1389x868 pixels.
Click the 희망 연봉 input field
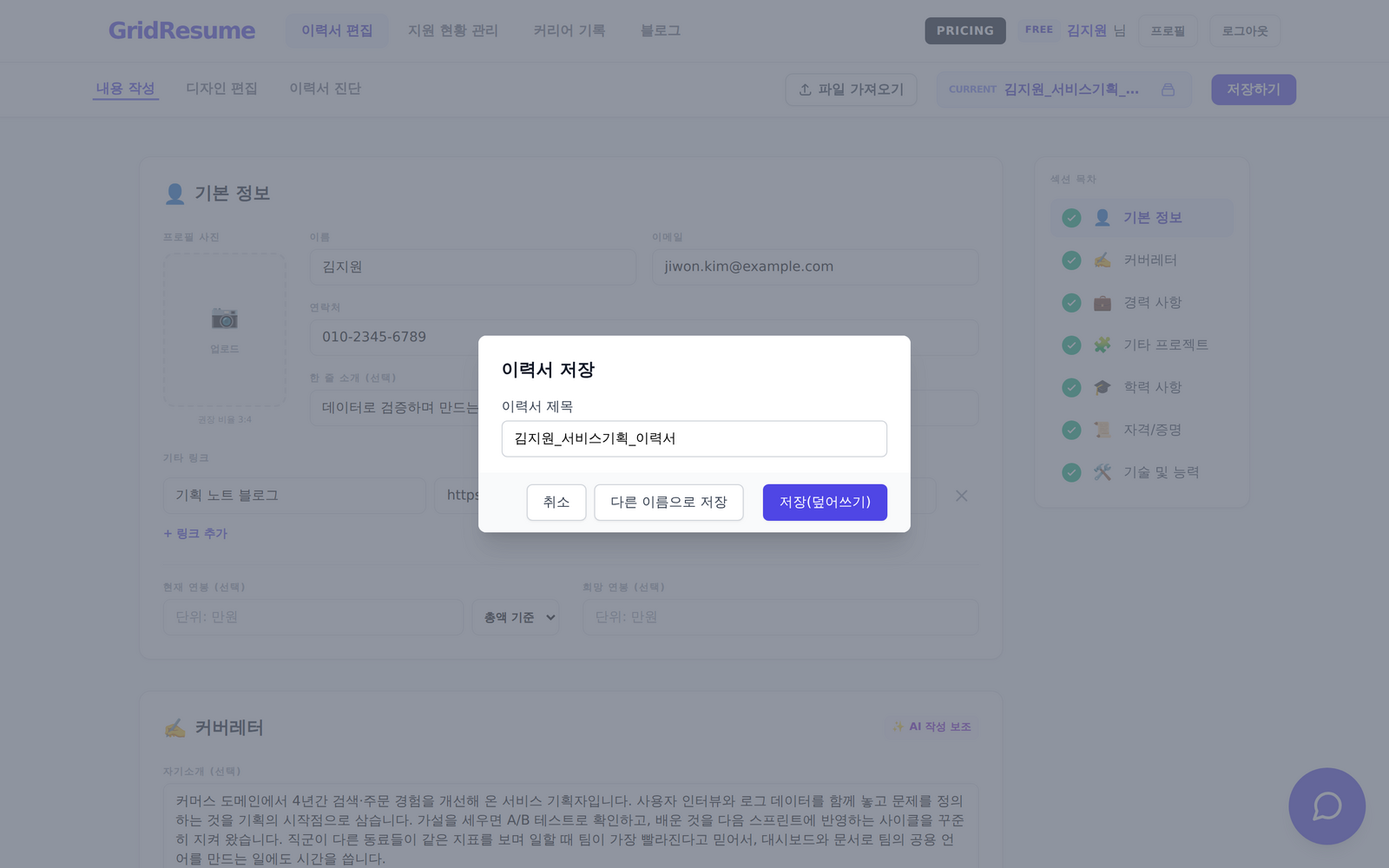pos(780,617)
